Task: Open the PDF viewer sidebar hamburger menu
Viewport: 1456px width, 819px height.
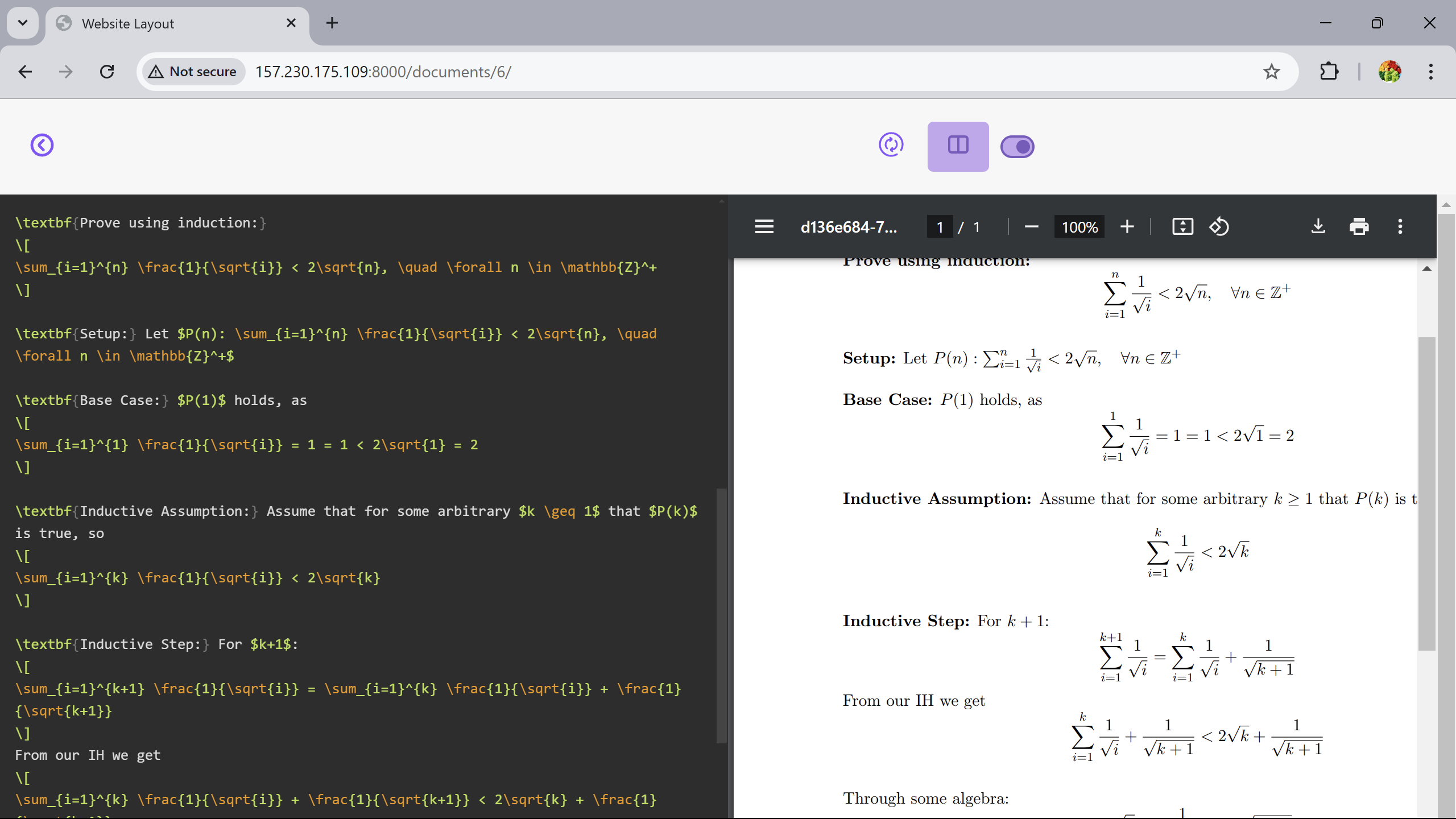Action: pos(764,227)
